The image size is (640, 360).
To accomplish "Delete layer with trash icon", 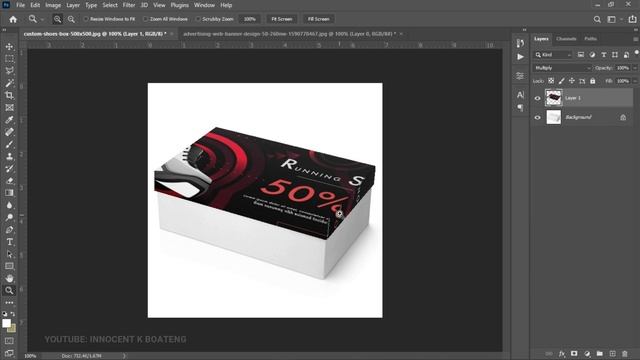I will point(624,353).
